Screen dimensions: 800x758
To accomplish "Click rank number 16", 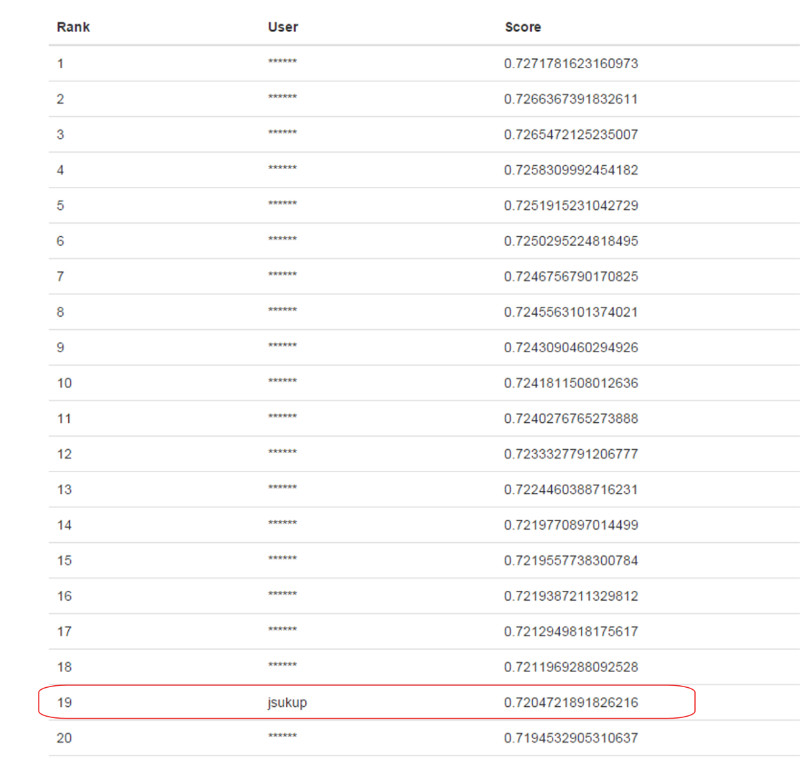I will pyautogui.click(x=64, y=596).
